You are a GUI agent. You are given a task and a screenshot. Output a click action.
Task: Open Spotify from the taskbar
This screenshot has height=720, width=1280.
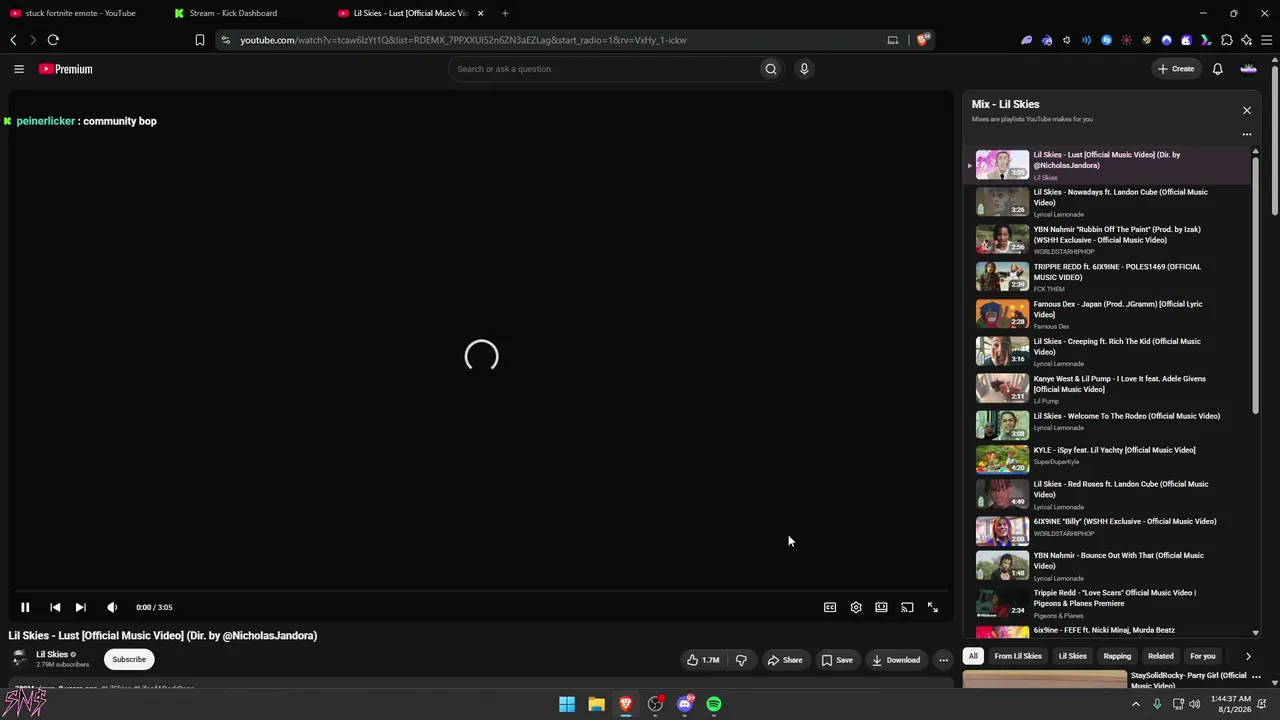[714, 704]
